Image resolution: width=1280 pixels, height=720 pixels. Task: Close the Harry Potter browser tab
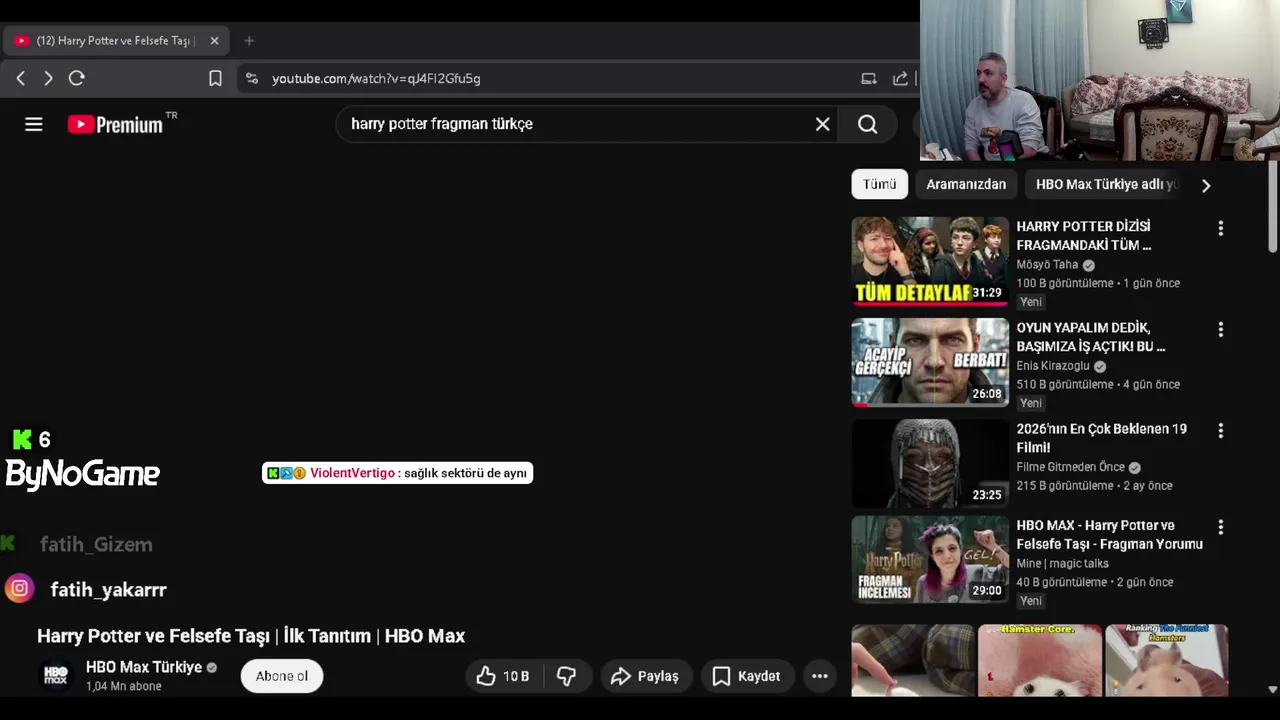[214, 41]
